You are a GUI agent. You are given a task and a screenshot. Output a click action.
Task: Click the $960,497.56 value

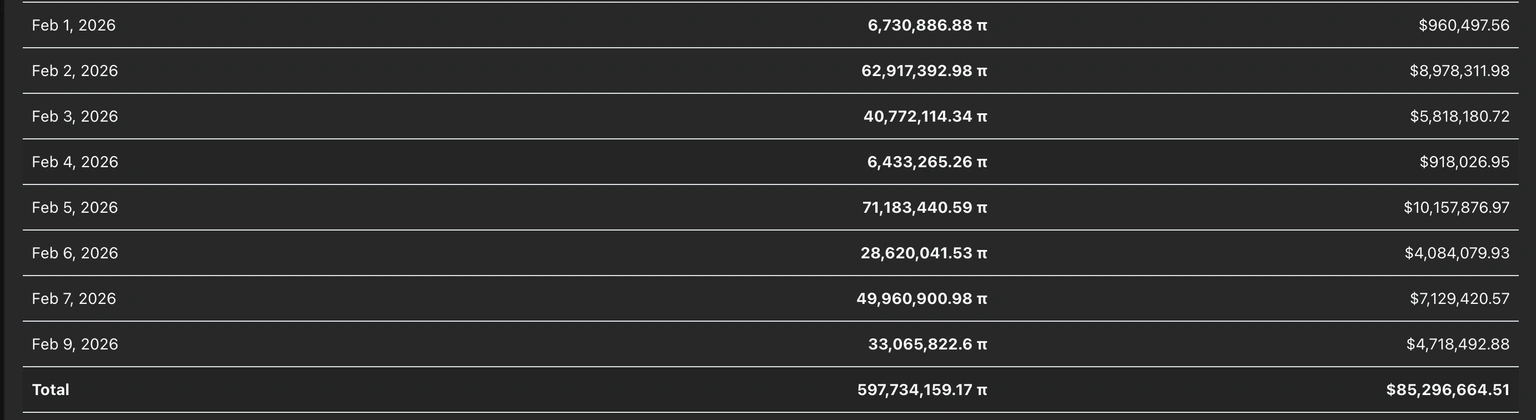pos(1463,25)
